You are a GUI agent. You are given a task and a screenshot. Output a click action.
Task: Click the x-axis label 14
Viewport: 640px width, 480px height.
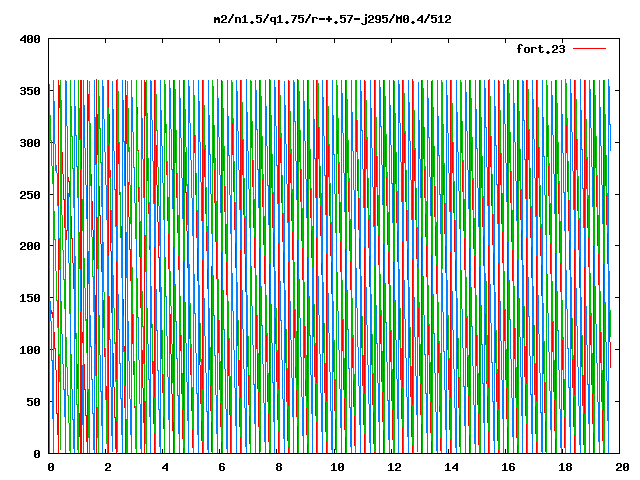click(x=451, y=467)
